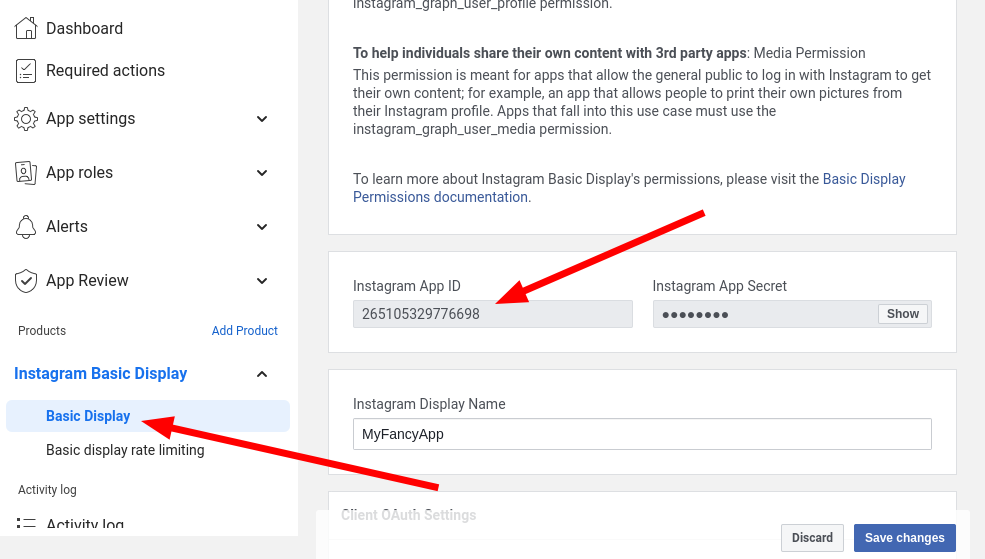Click the App roles badge icon

(x=26, y=173)
